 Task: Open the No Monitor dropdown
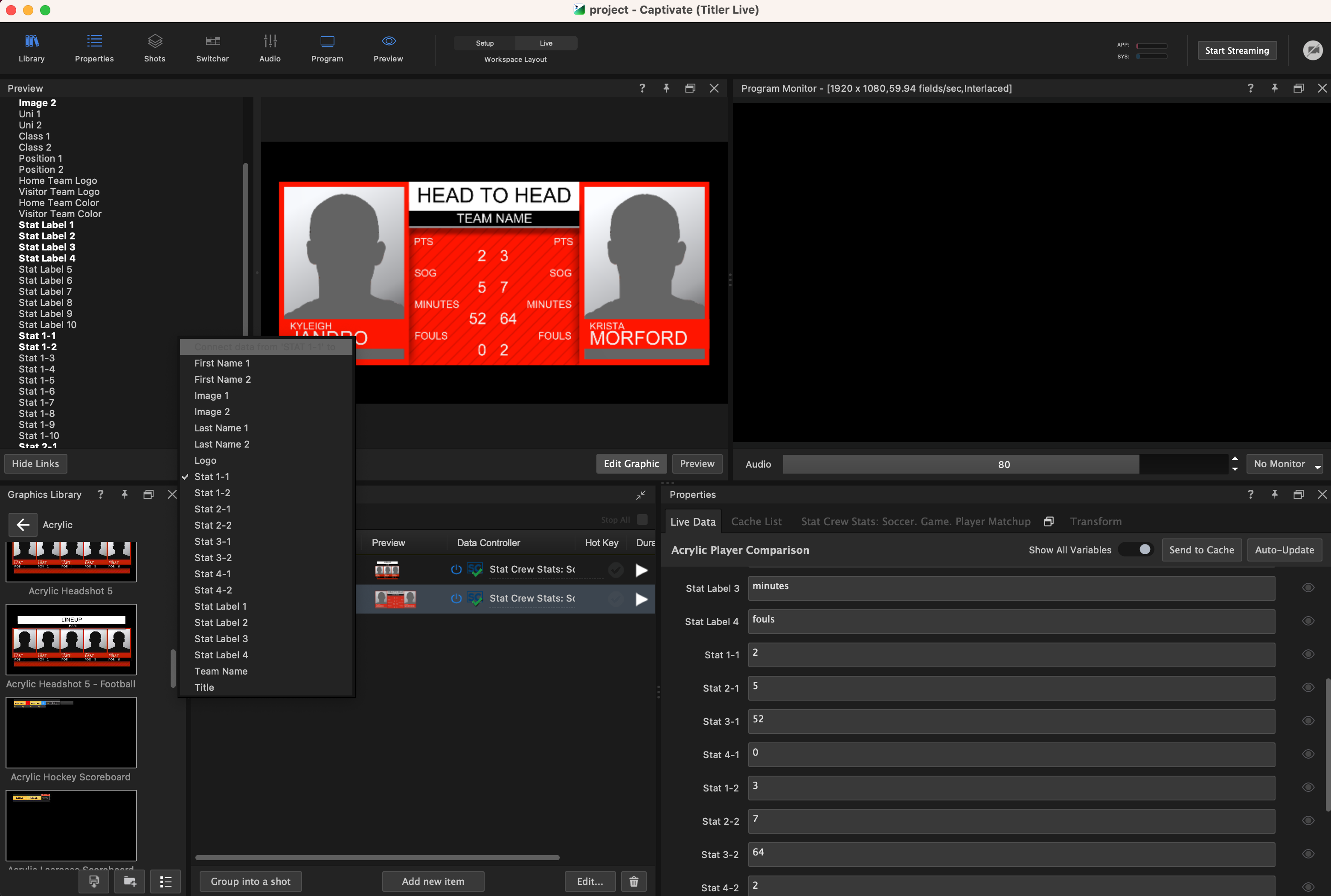[x=1283, y=463]
